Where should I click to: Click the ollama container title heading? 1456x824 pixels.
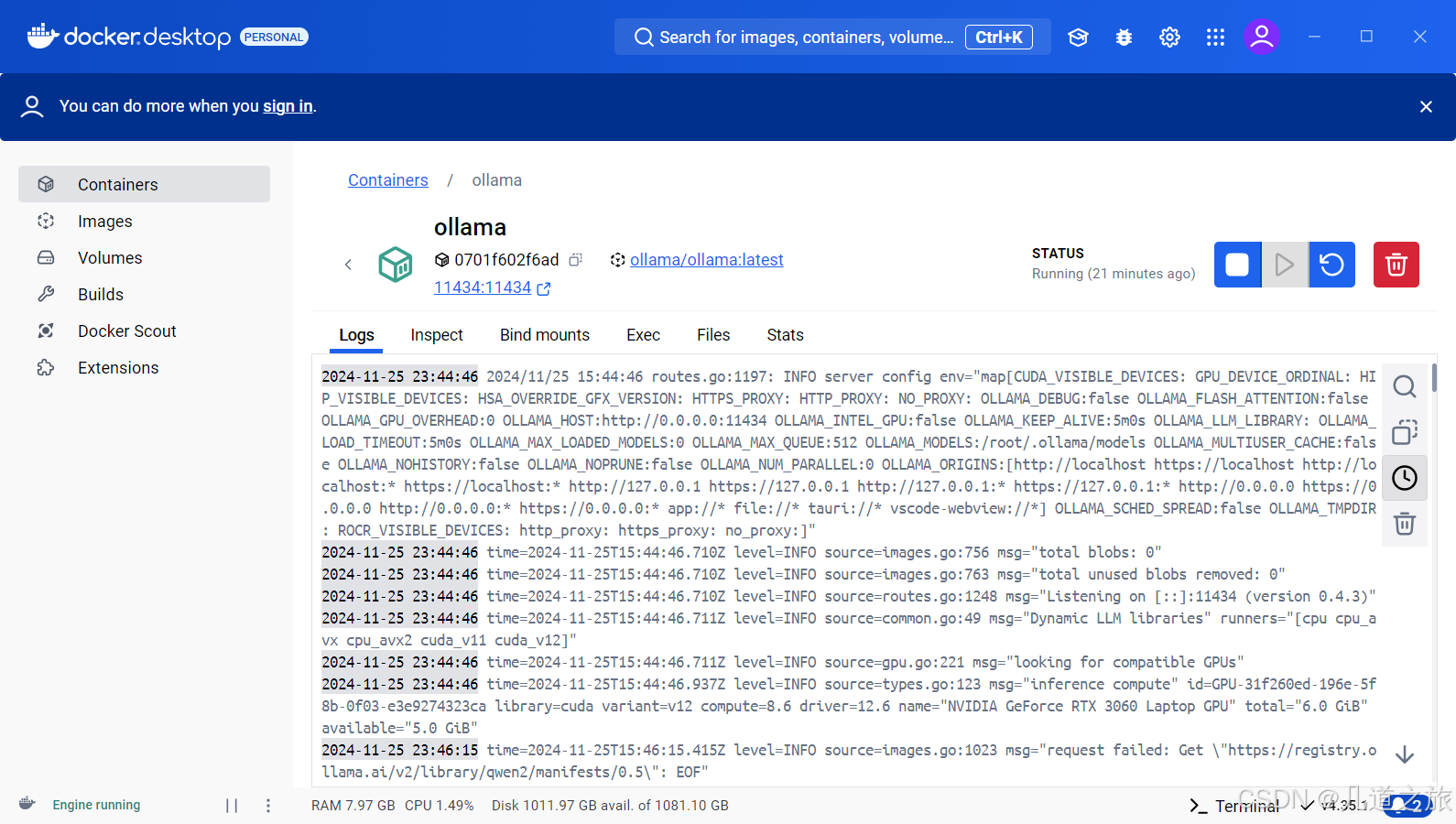click(x=470, y=227)
